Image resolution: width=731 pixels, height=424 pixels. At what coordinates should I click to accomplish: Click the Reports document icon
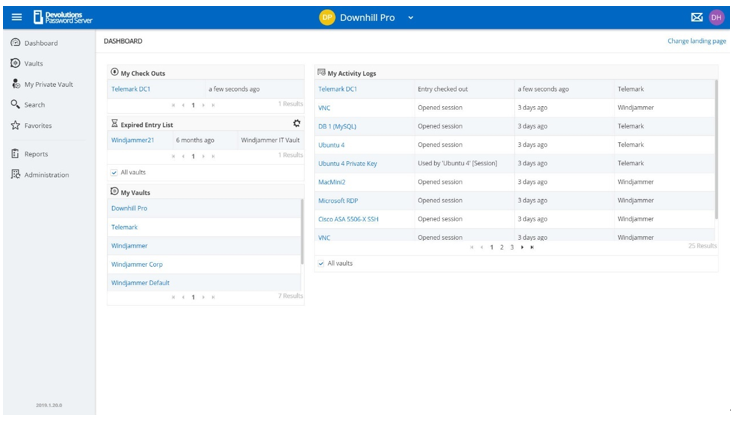pyautogui.click(x=15, y=153)
